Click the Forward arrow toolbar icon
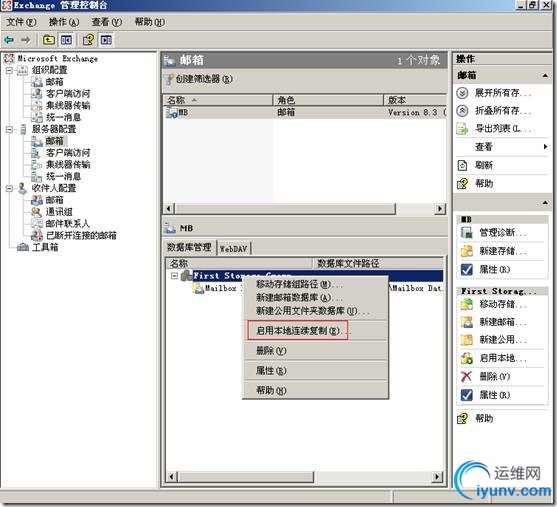The image size is (557, 507). coord(25,40)
